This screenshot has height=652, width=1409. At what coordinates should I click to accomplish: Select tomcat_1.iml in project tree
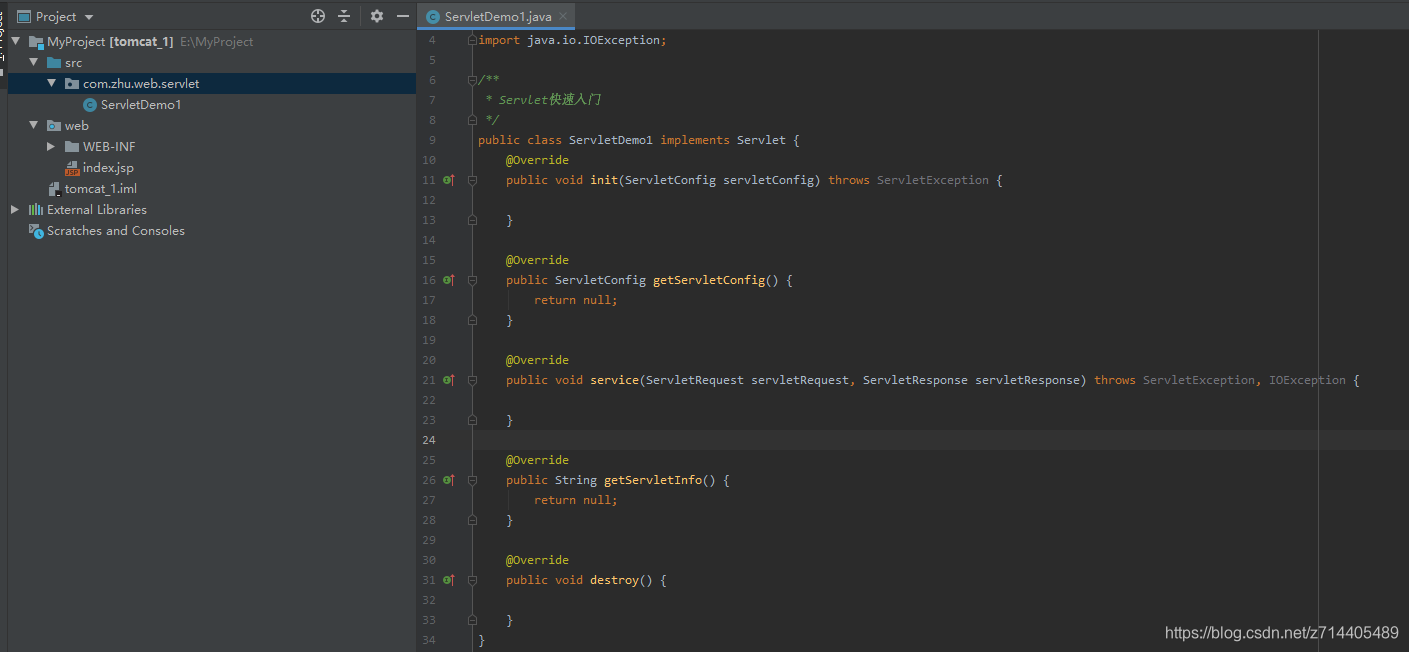coord(101,189)
